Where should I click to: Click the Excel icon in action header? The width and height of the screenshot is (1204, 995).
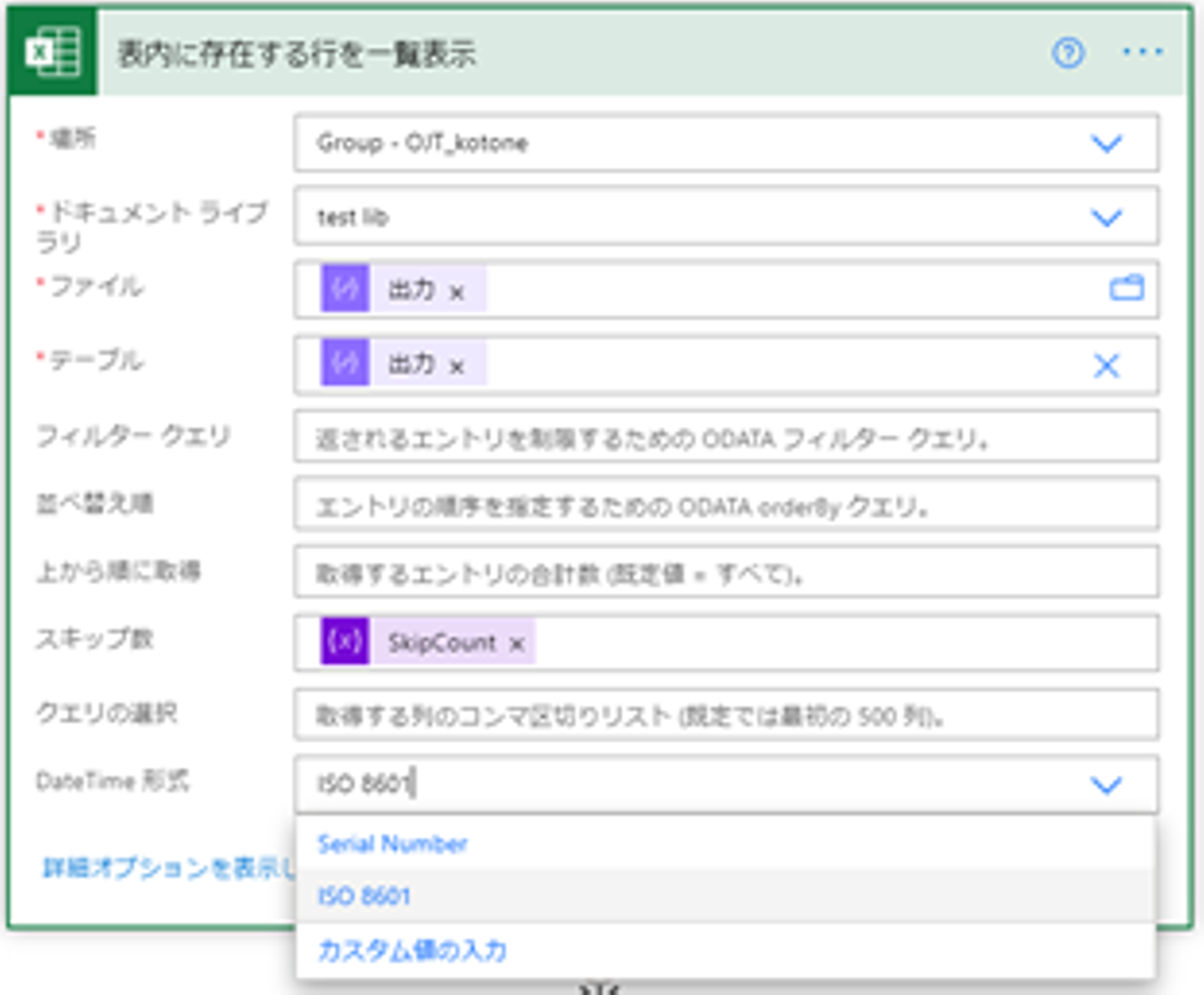coord(53,53)
